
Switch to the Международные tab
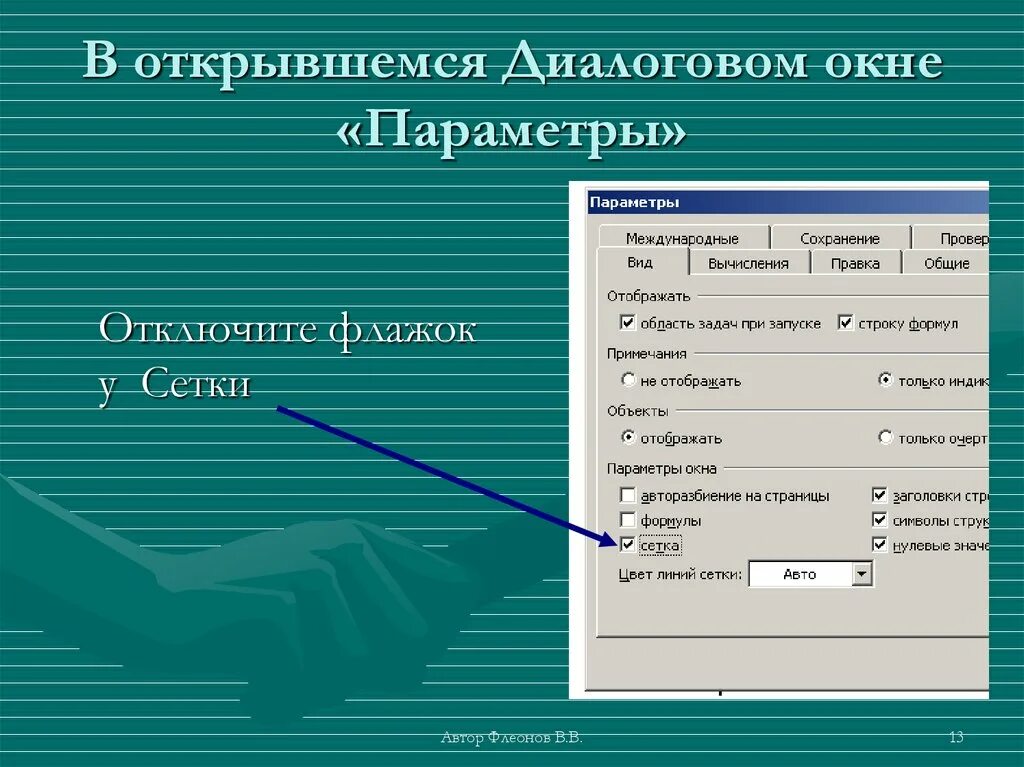(683, 238)
